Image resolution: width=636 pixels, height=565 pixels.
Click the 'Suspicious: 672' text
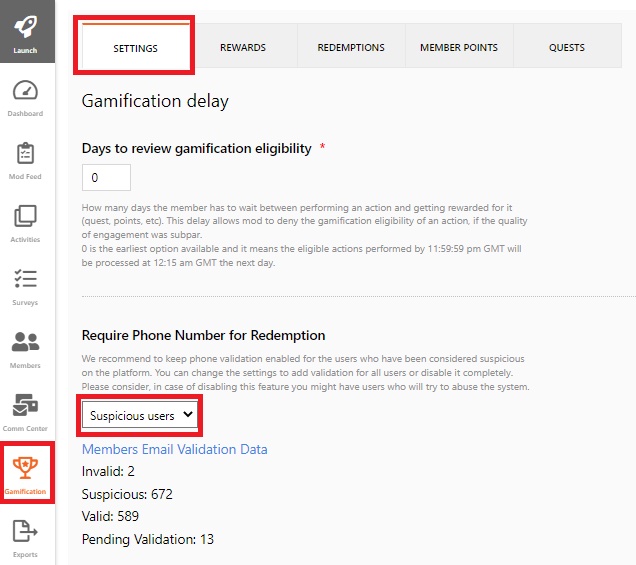[127, 494]
